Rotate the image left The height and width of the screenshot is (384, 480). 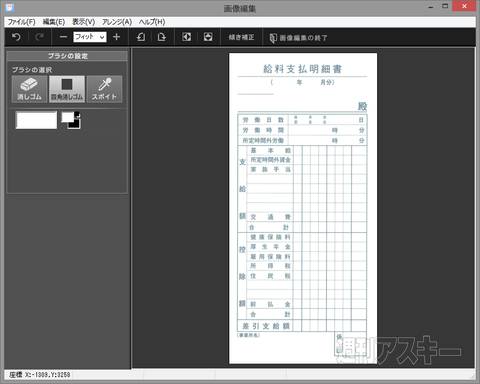coord(141,37)
